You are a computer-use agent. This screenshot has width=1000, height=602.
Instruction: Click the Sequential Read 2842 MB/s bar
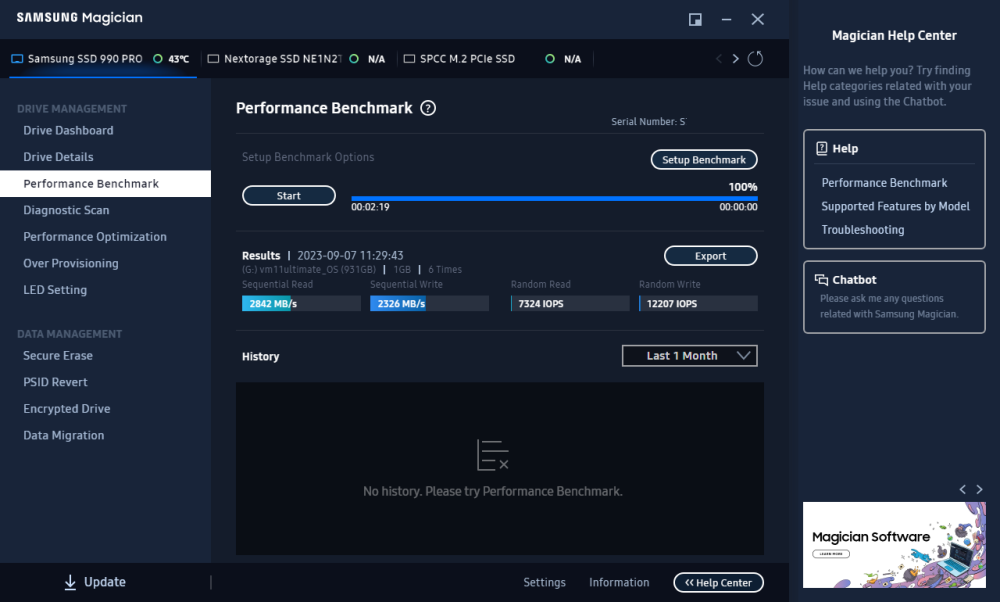pos(301,304)
